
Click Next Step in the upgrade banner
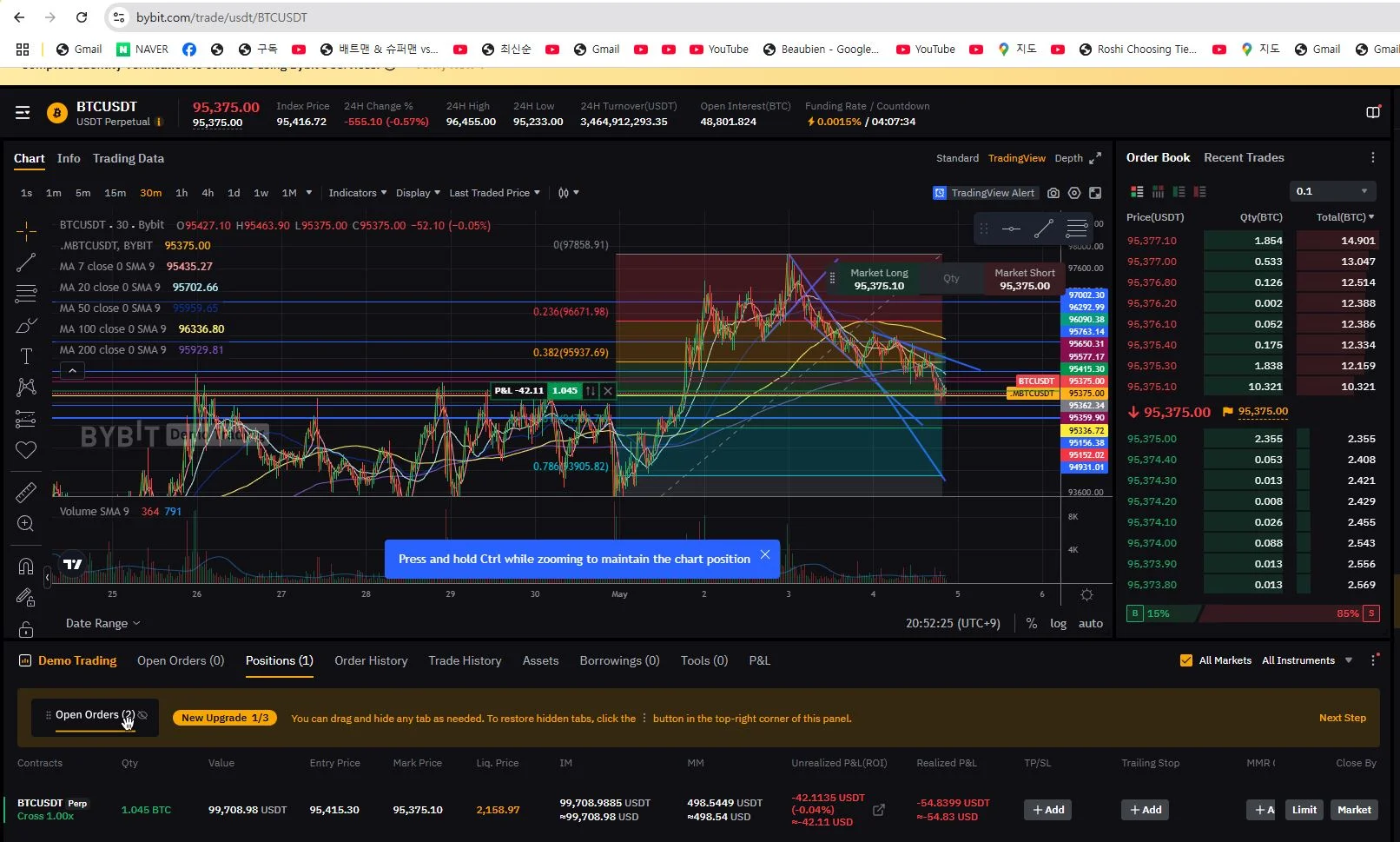[1342, 718]
